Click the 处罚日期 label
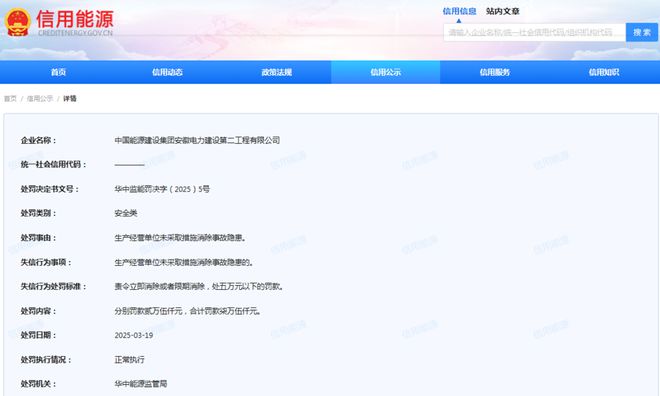The width and height of the screenshot is (660, 396). [38, 335]
